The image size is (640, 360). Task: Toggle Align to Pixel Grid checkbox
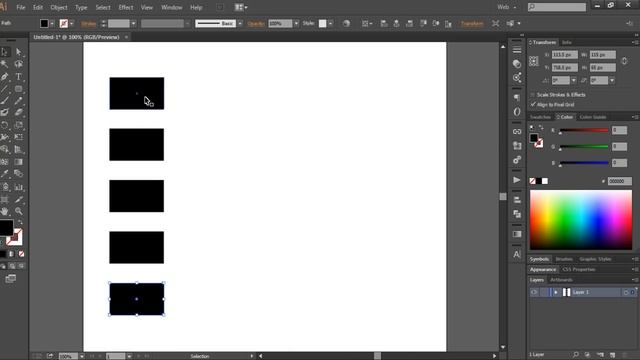click(533, 104)
